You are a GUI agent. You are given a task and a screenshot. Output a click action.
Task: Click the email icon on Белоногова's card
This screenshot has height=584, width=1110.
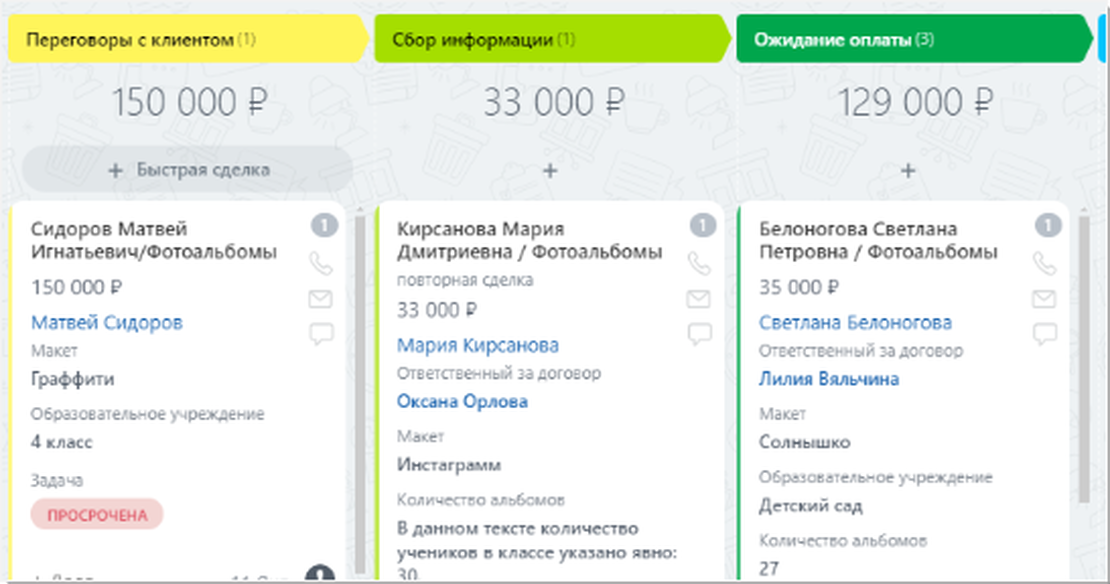[x=1046, y=296]
